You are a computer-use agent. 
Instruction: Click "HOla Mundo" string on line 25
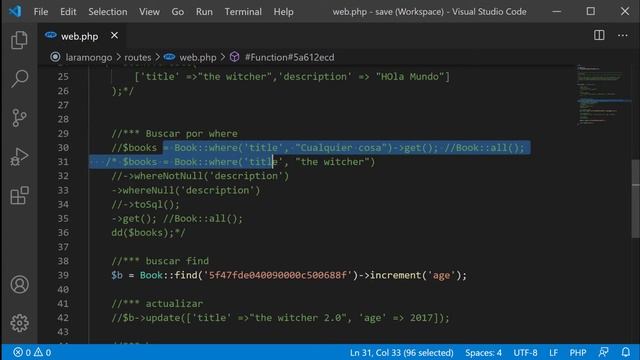tap(410, 77)
